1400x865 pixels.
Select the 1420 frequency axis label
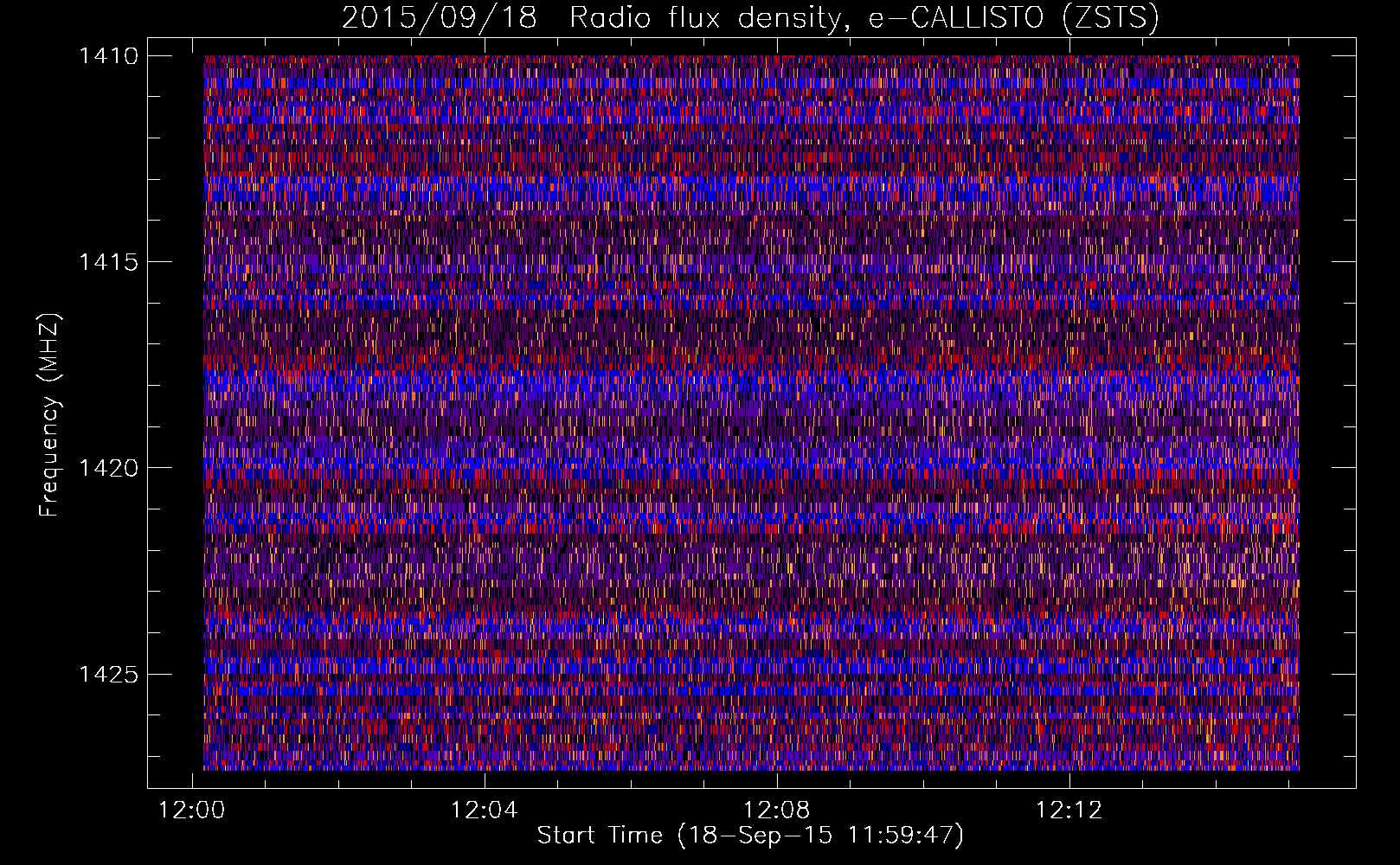(108, 468)
